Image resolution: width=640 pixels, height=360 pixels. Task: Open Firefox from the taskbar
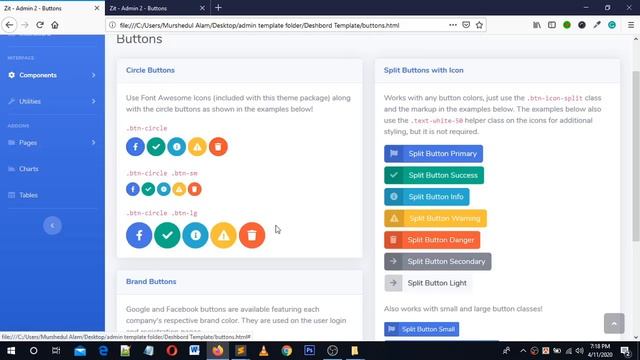point(218,351)
